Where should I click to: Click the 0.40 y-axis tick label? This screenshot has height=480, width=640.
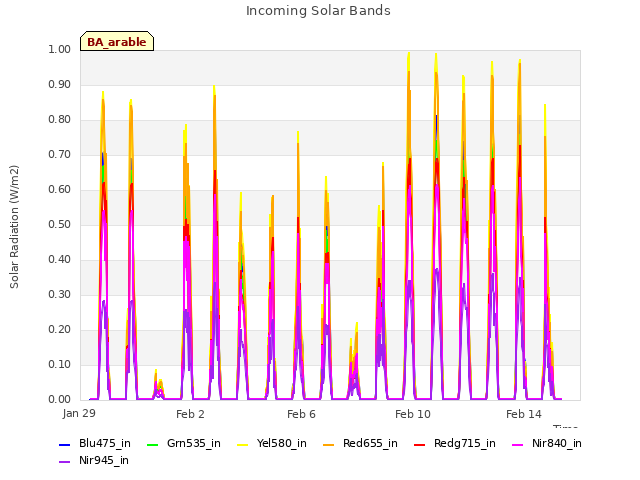coord(60,260)
